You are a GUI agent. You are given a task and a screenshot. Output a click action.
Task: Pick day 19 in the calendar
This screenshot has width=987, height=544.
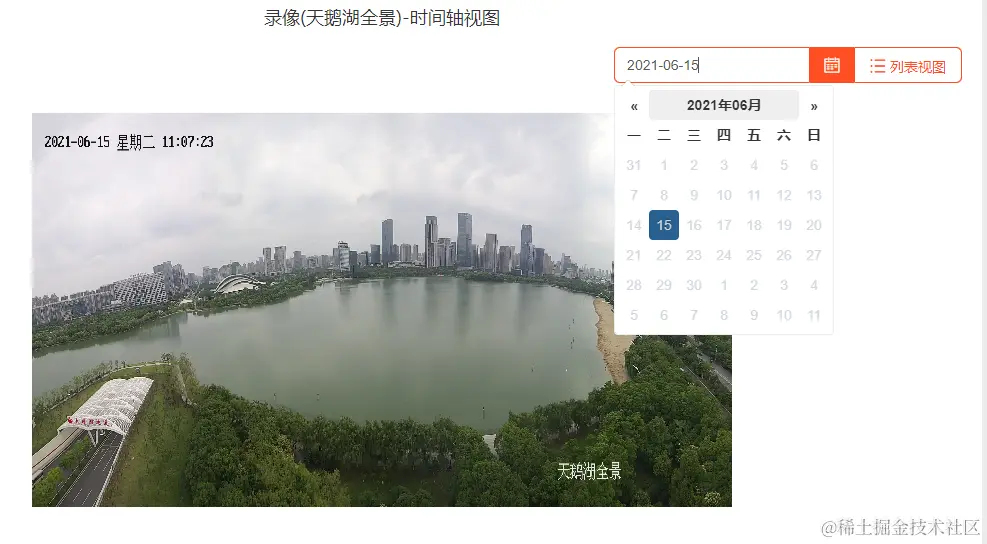coord(784,225)
